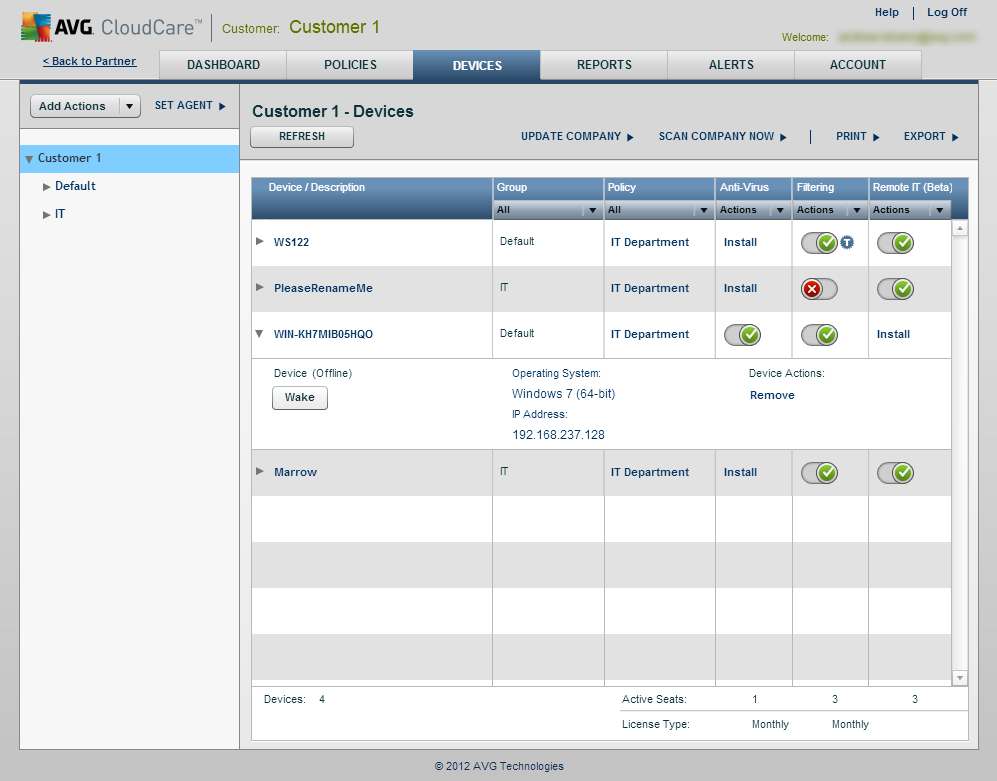Click the Windows 7 (64-bit) text
This screenshot has width=997, height=781.
pos(563,394)
